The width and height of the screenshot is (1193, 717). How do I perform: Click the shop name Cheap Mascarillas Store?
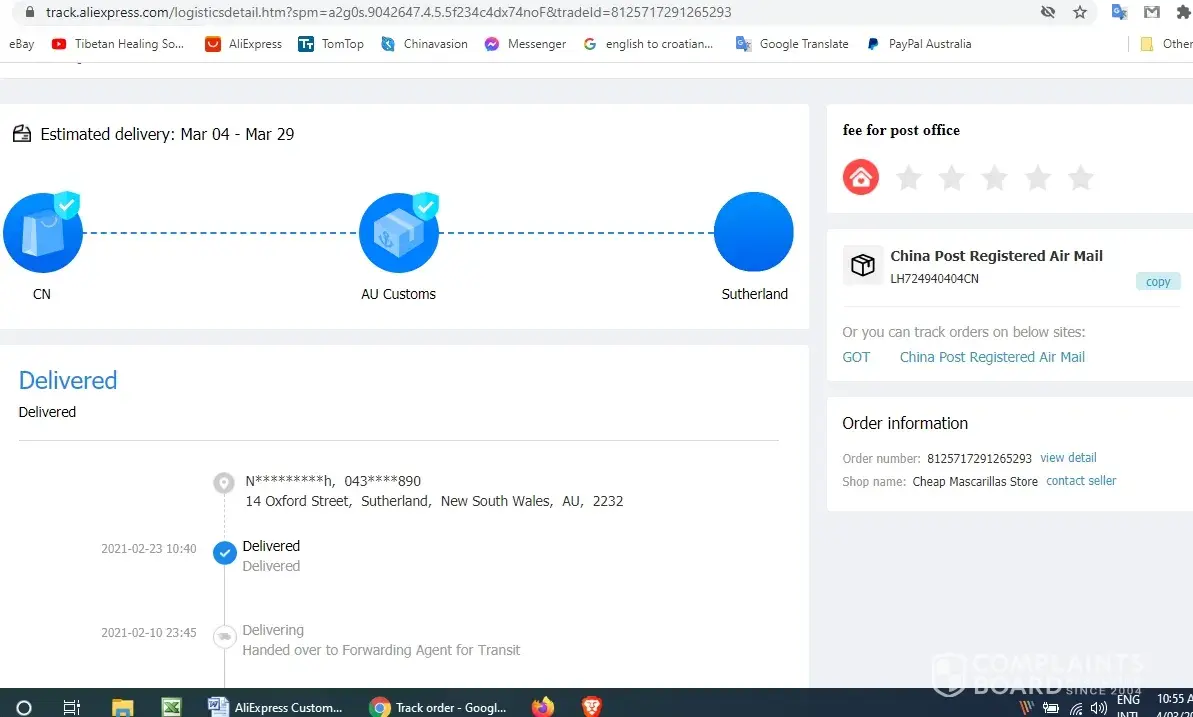click(x=975, y=482)
